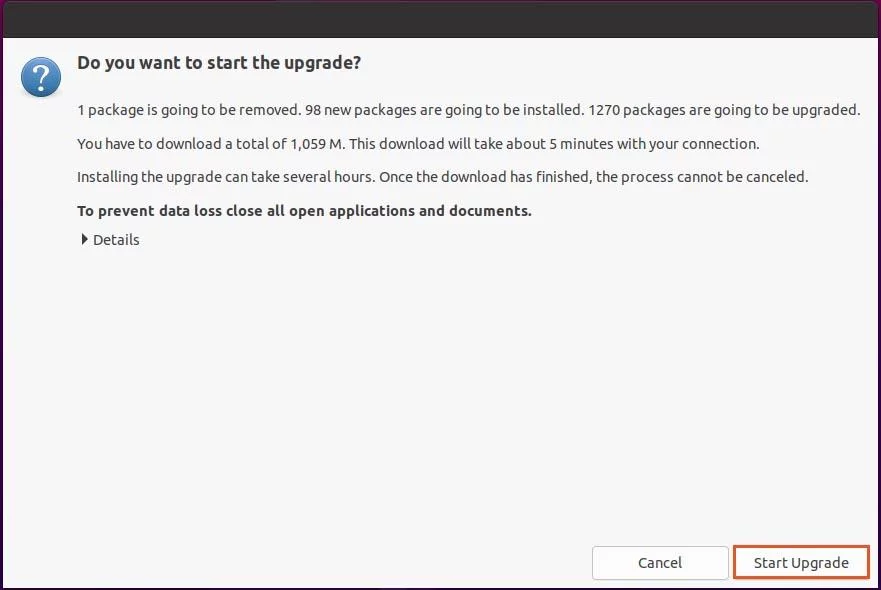Screen dimensions: 881x590
Task: Click the "1270 packages" upgraded sentence
Action: click(724, 110)
